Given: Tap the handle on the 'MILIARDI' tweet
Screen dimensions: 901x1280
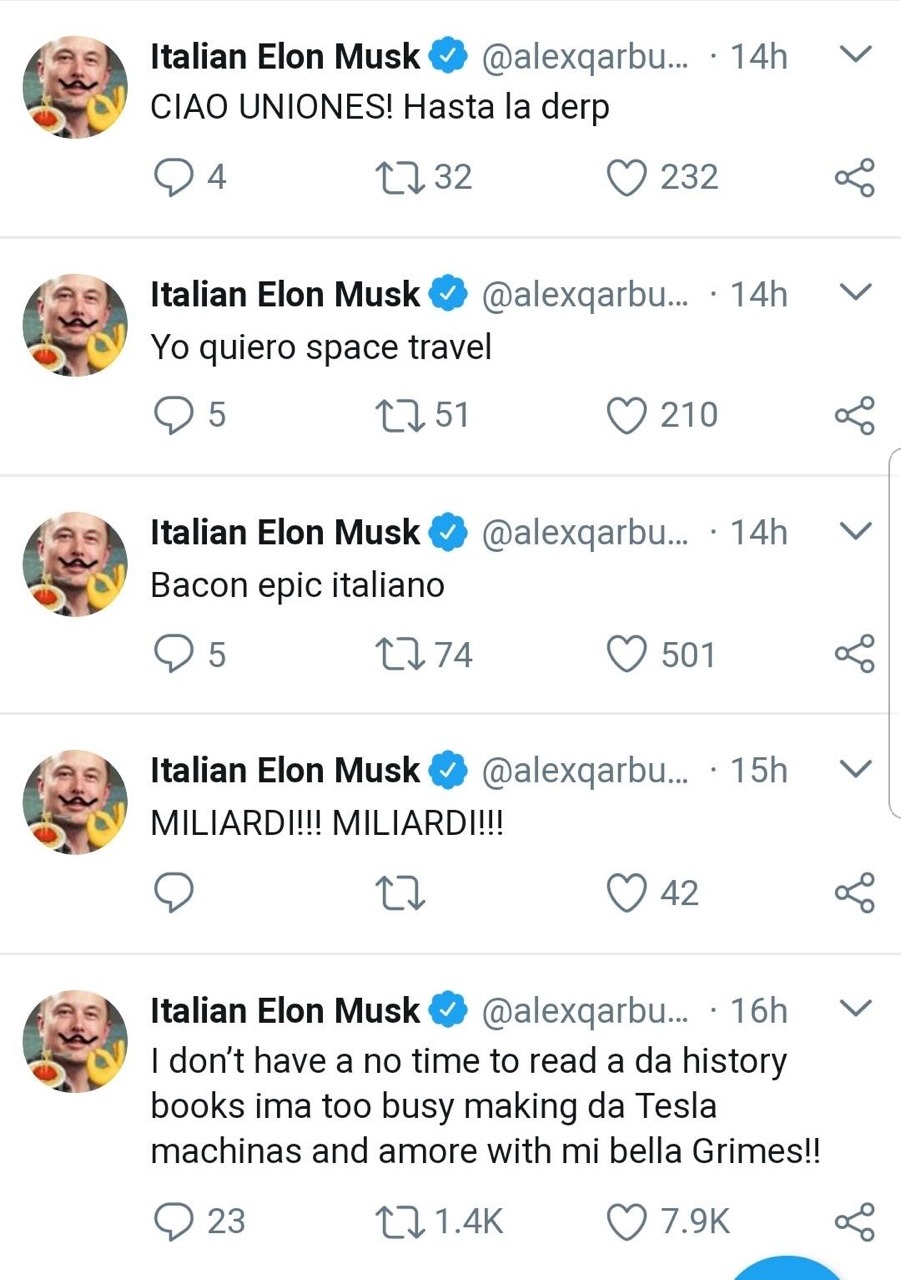Looking at the screenshot, I should coord(585,771).
